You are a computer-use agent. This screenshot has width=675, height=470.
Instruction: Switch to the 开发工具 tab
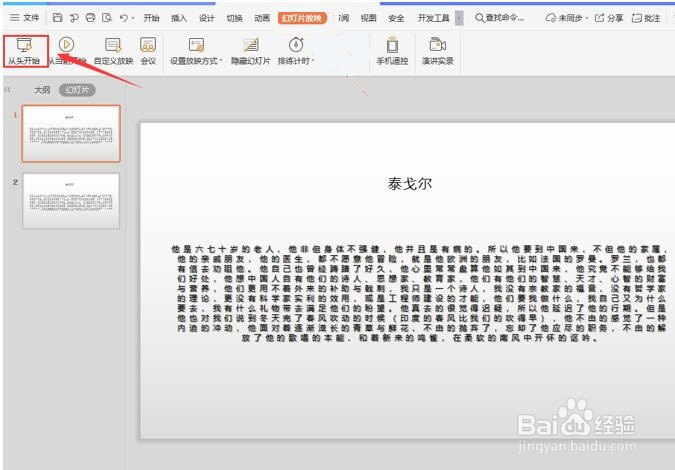point(433,18)
